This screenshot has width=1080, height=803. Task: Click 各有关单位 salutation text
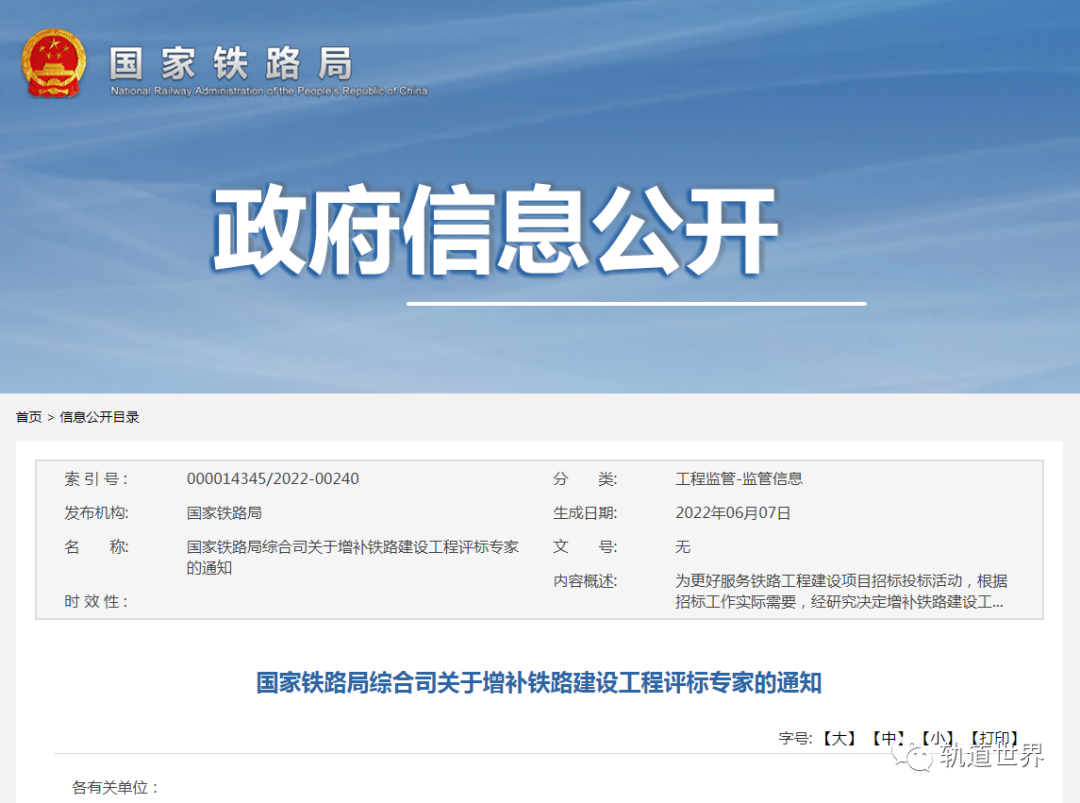pos(115,787)
